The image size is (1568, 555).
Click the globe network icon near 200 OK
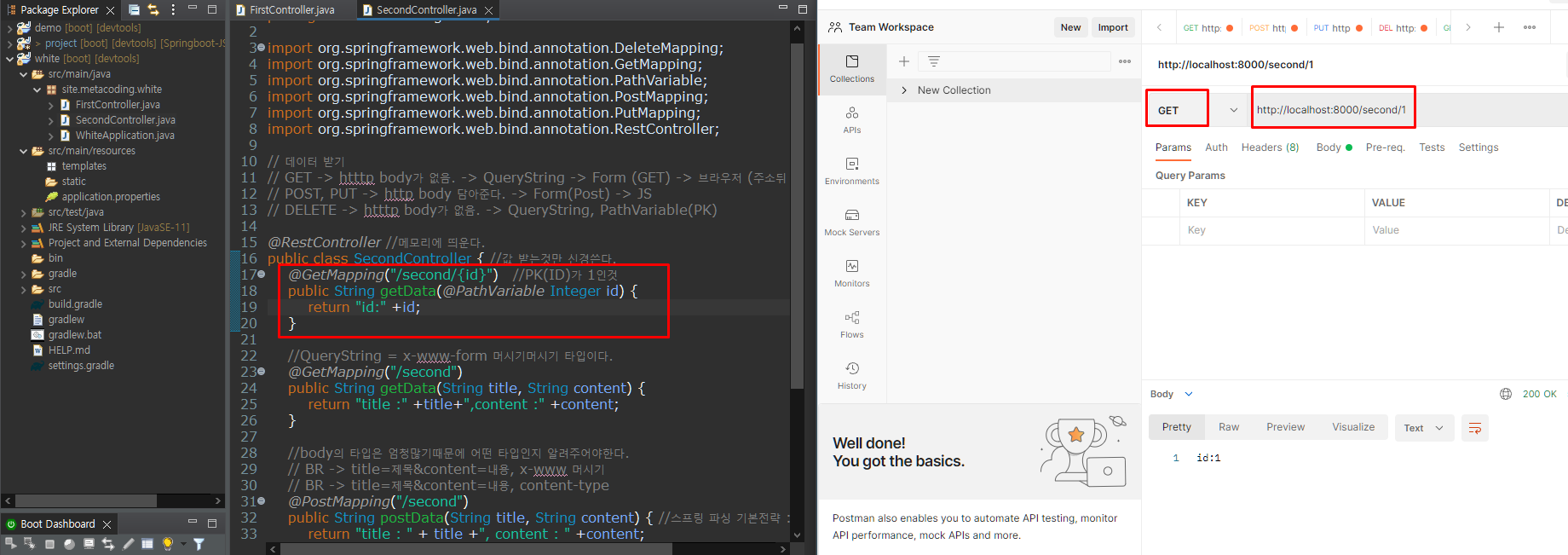point(1506,394)
